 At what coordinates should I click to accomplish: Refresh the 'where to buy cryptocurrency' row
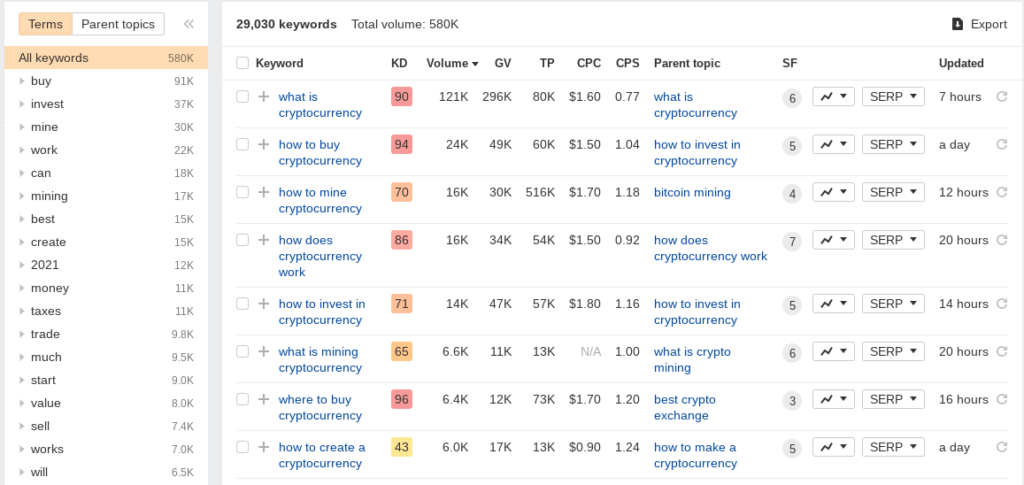[1001, 399]
